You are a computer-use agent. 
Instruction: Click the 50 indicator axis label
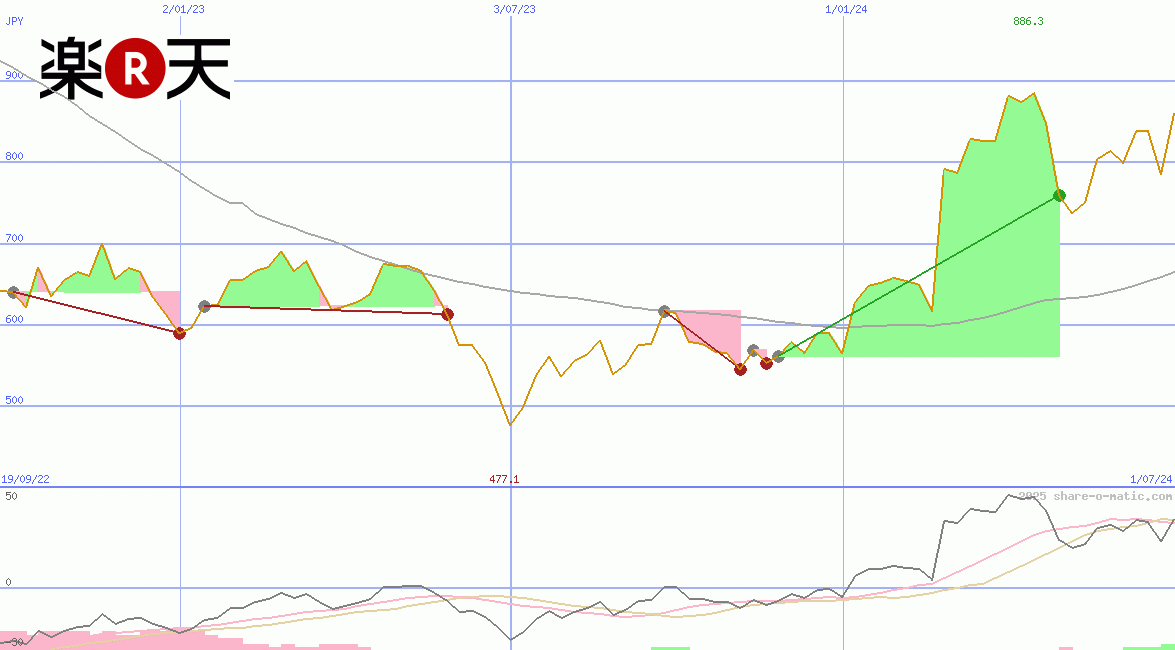(11, 496)
